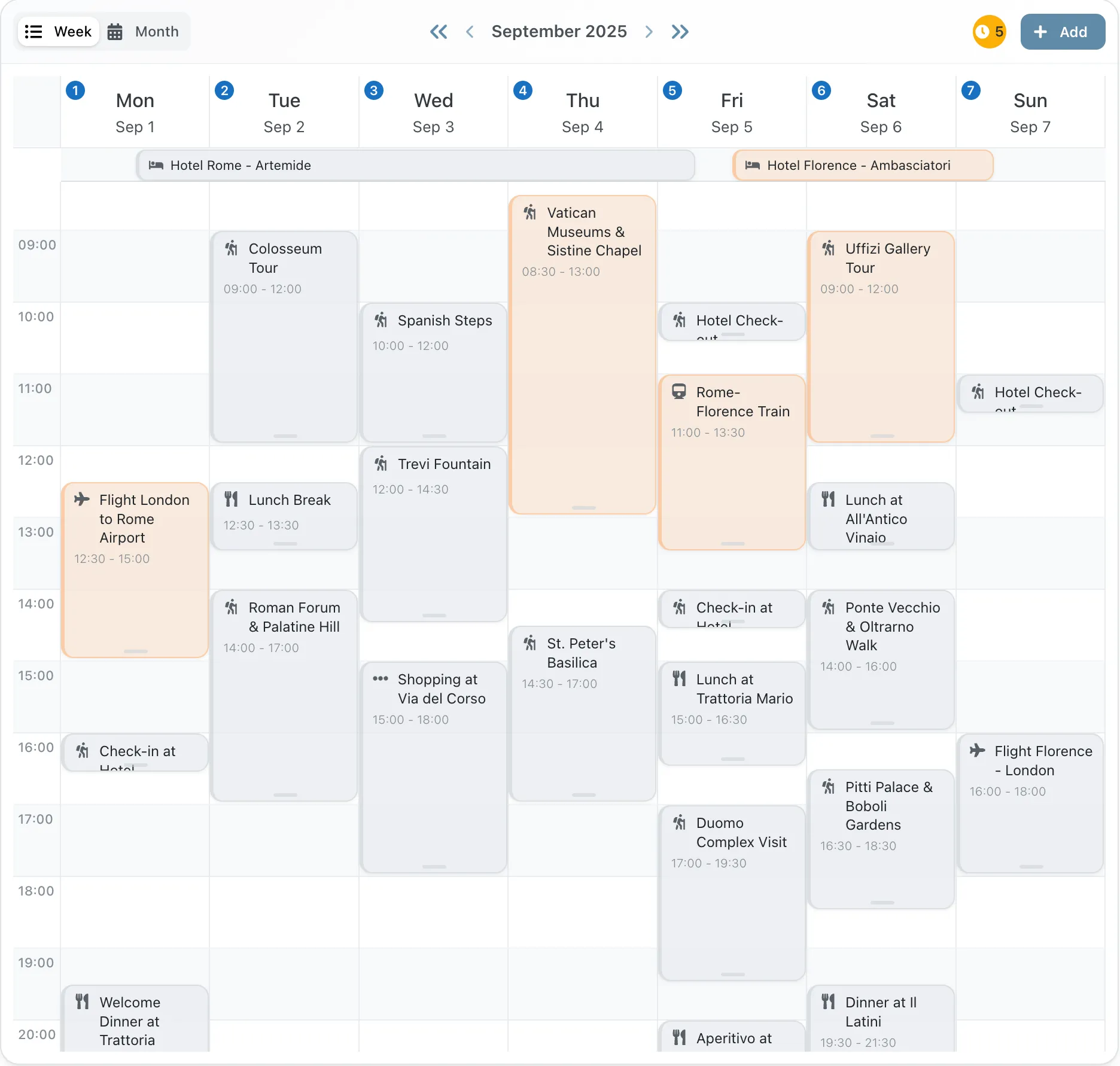Click the Add button
1120x1066 pixels.
(x=1063, y=32)
